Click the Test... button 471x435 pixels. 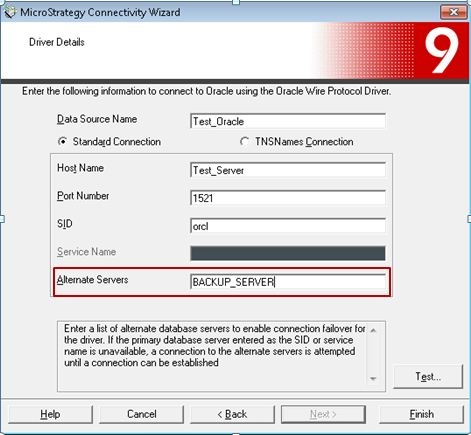tap(428, 377)
